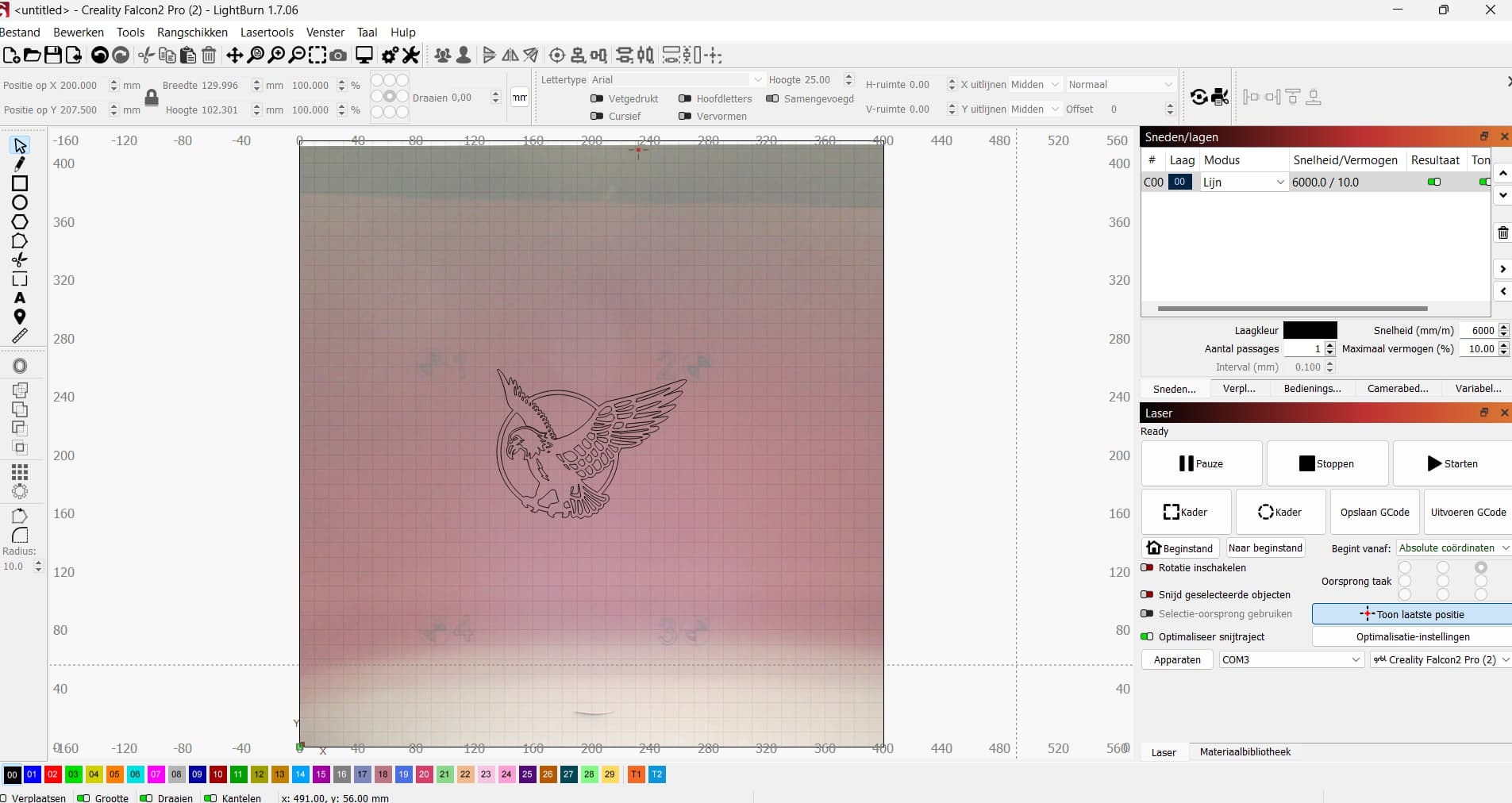Image resolution: width=1512 pixels, height=803 pixels.
Task: Toggle Vetgedrukt bold switch
Action: pos(597,98)
